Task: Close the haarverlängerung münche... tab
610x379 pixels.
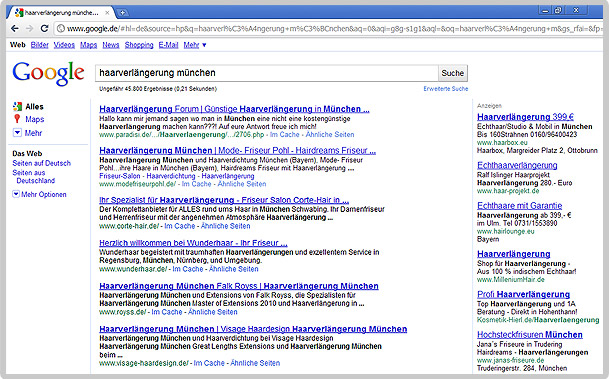Action: (x=107, y=12)
